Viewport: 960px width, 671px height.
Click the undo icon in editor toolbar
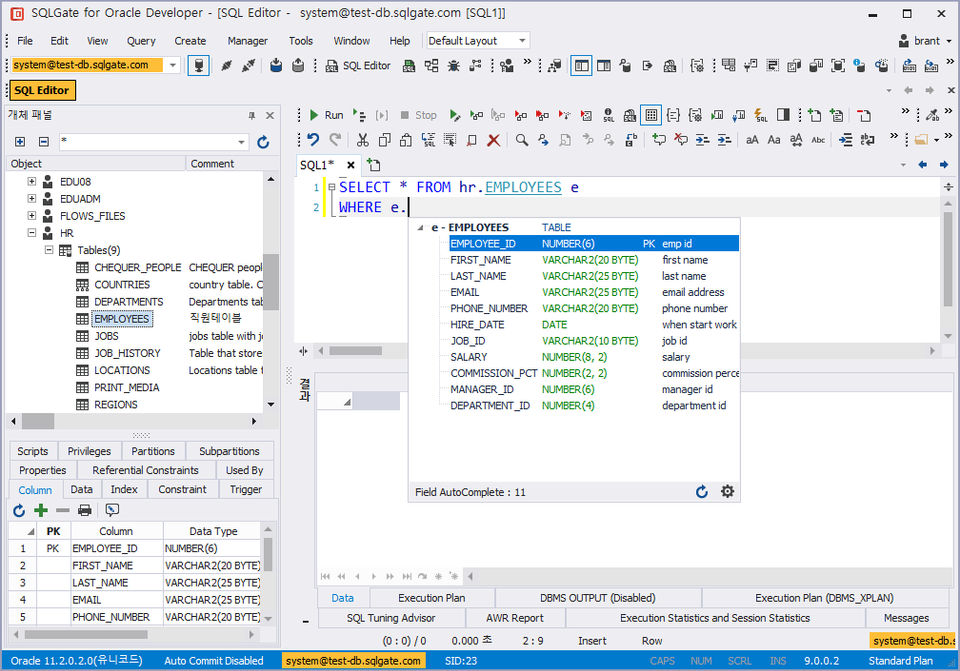click(x=312, y=140)
